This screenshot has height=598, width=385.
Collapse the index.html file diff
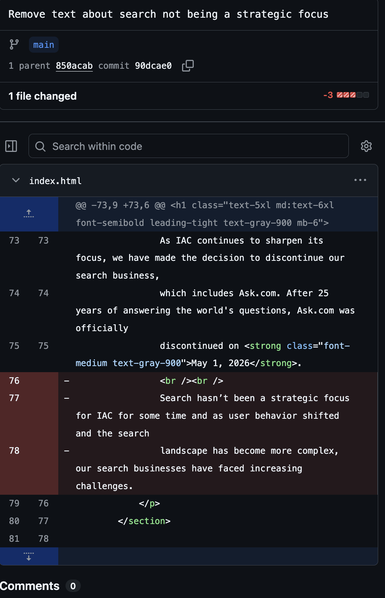tap(16, 180)
